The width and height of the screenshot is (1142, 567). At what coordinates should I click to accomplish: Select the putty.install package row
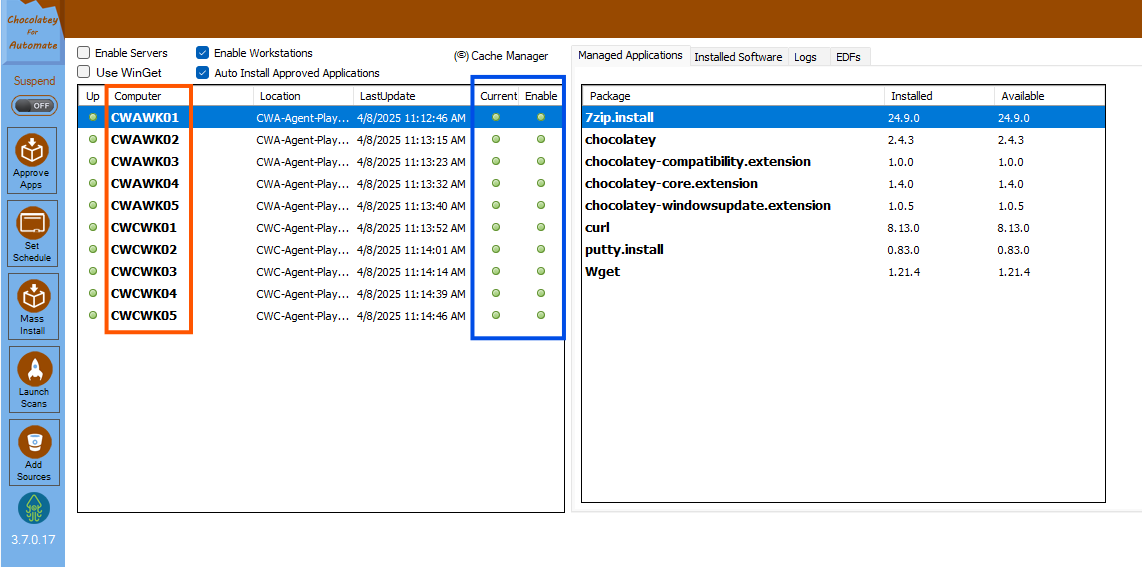pyautogui.click(x=843, y=250)
